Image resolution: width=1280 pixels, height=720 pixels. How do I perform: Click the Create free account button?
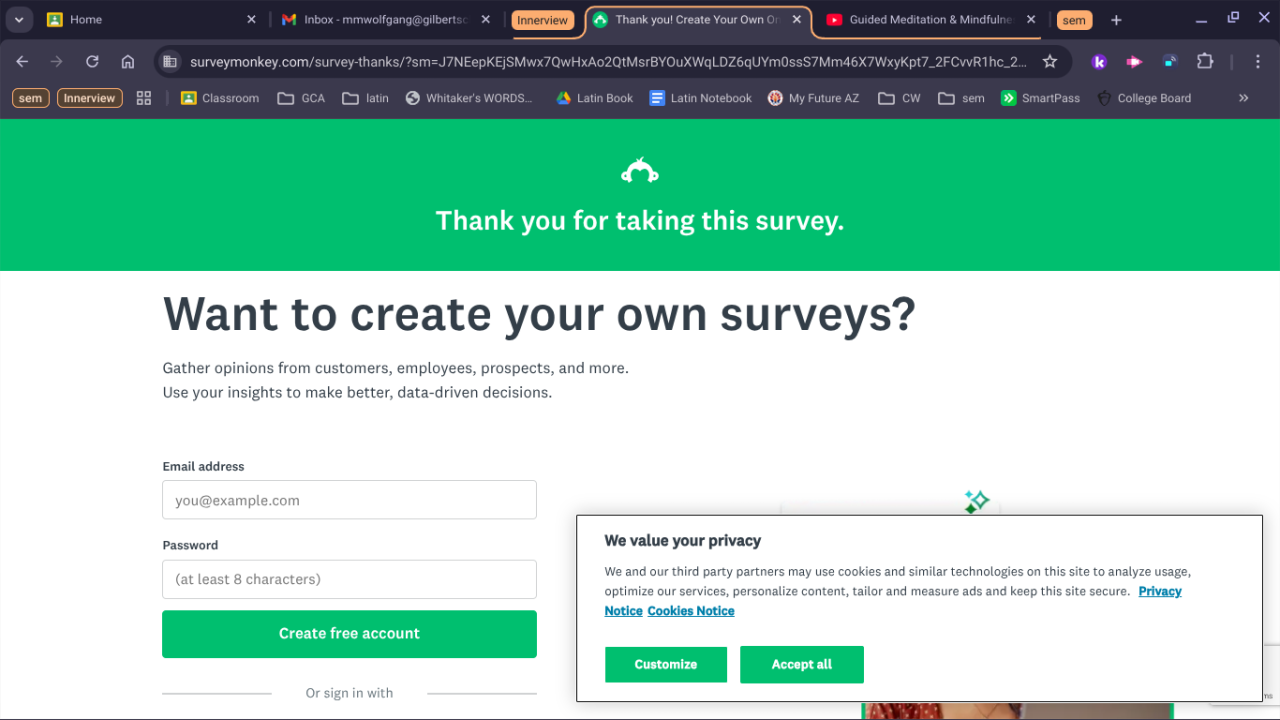349,634
